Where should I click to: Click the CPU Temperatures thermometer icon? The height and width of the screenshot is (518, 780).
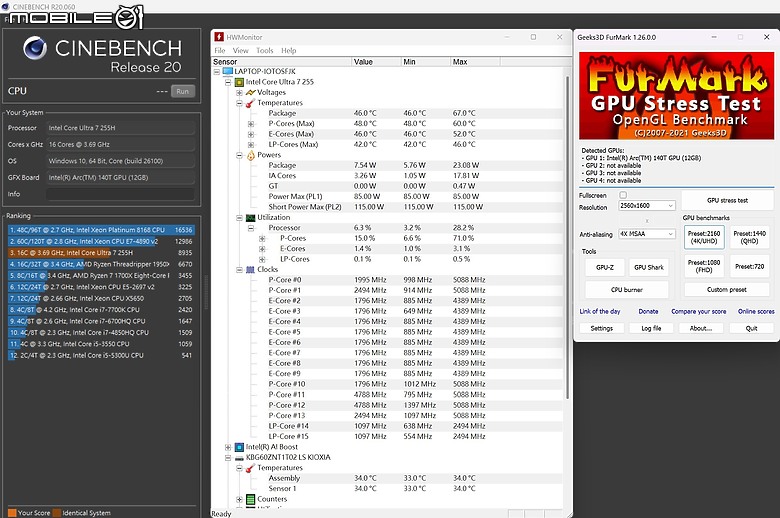coord(251,103)
